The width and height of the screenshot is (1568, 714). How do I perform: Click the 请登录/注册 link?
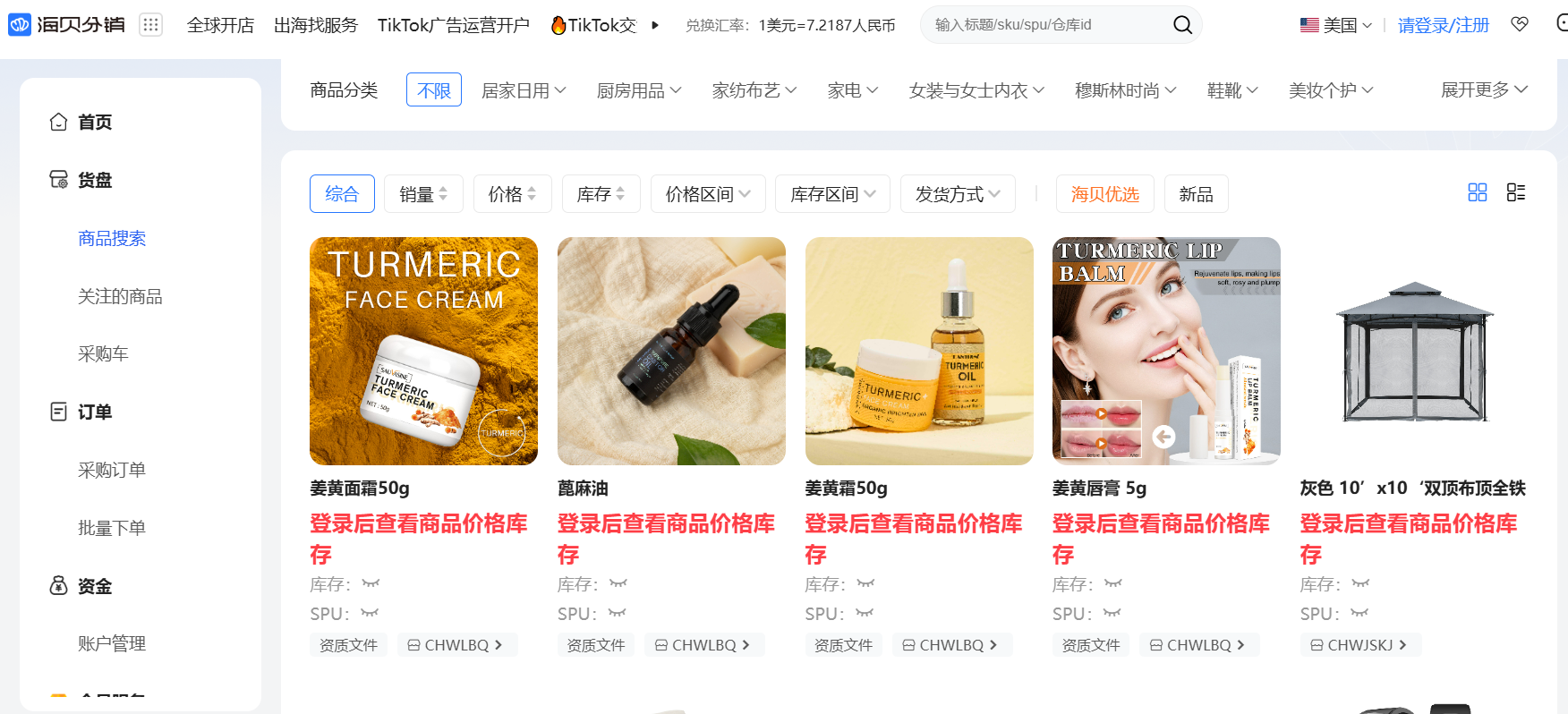pyautogui.click(x=1443, y=25)
